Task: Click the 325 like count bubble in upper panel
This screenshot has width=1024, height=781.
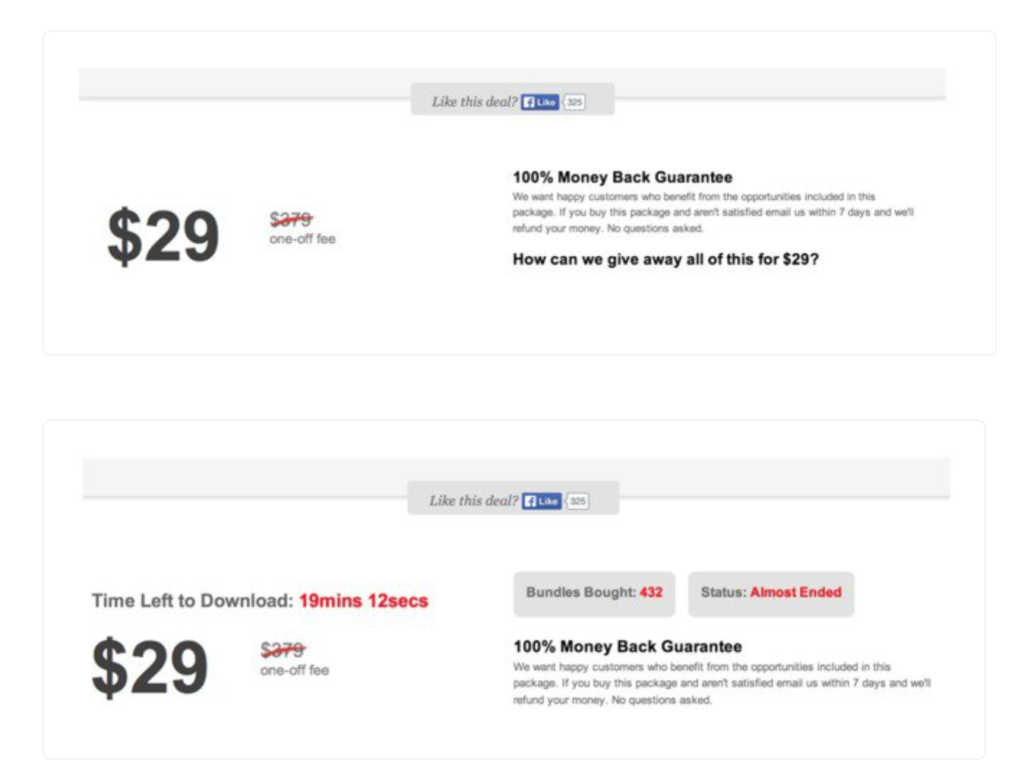Action: (574, 103)
